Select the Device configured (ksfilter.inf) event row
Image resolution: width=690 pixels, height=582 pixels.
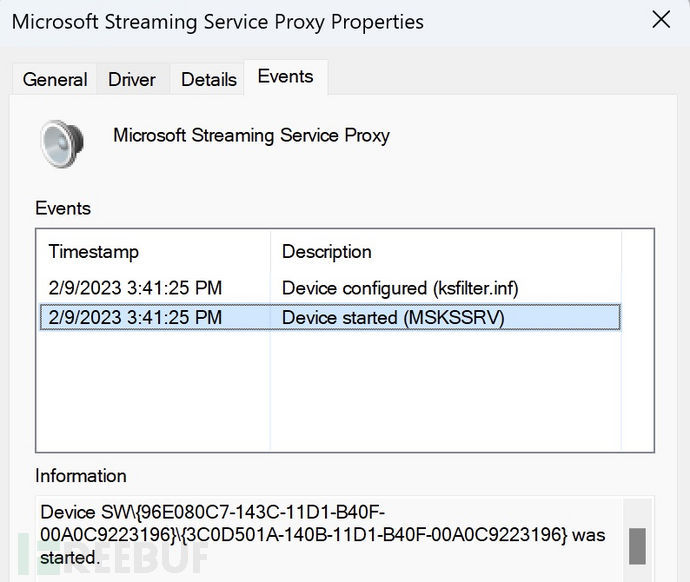coord(330,288)
